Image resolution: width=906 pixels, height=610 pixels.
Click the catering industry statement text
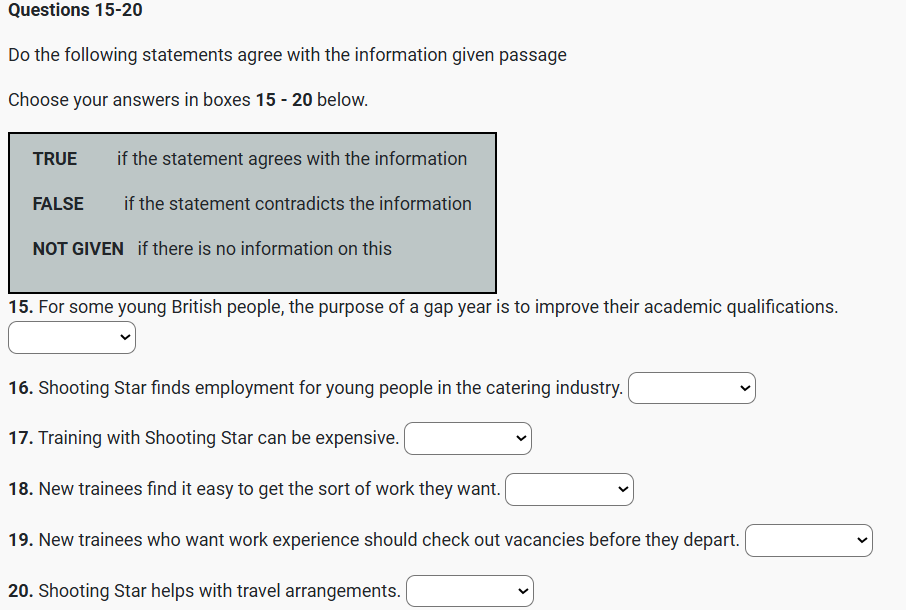[330, 388]
